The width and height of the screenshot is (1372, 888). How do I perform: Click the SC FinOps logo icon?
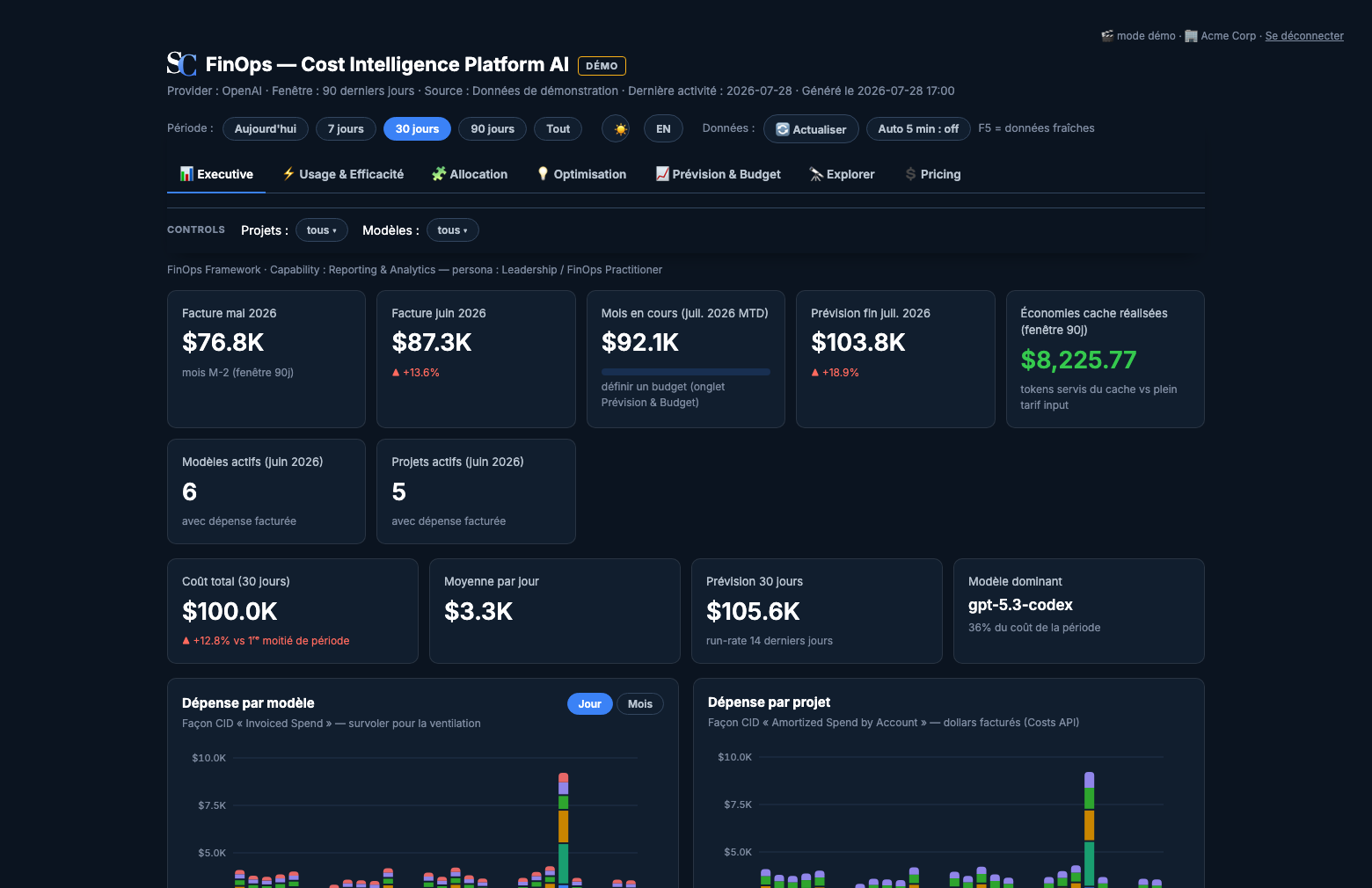coord(182,63)
